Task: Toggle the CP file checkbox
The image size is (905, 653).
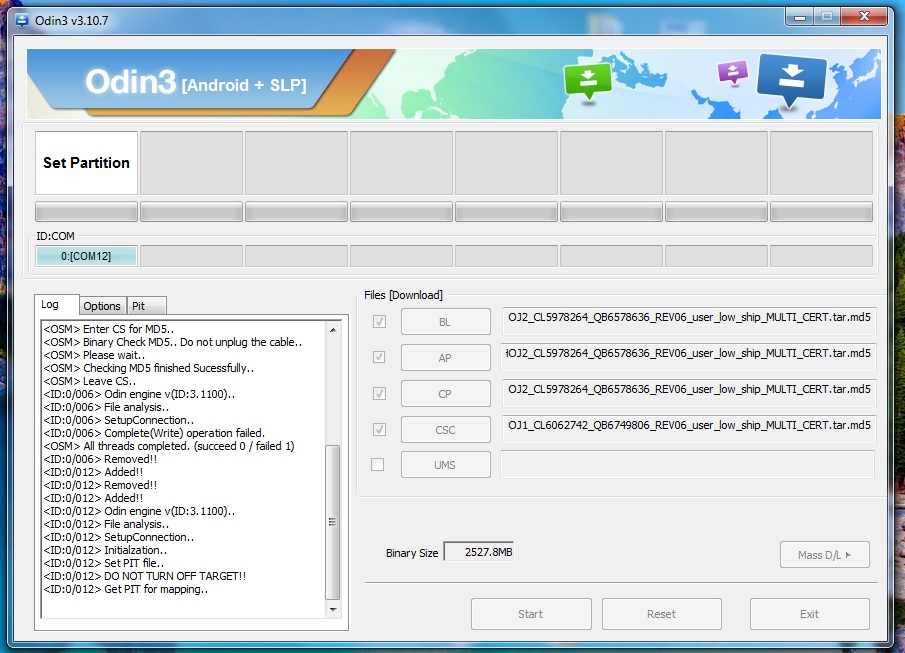Action: [x=379, y=393]
